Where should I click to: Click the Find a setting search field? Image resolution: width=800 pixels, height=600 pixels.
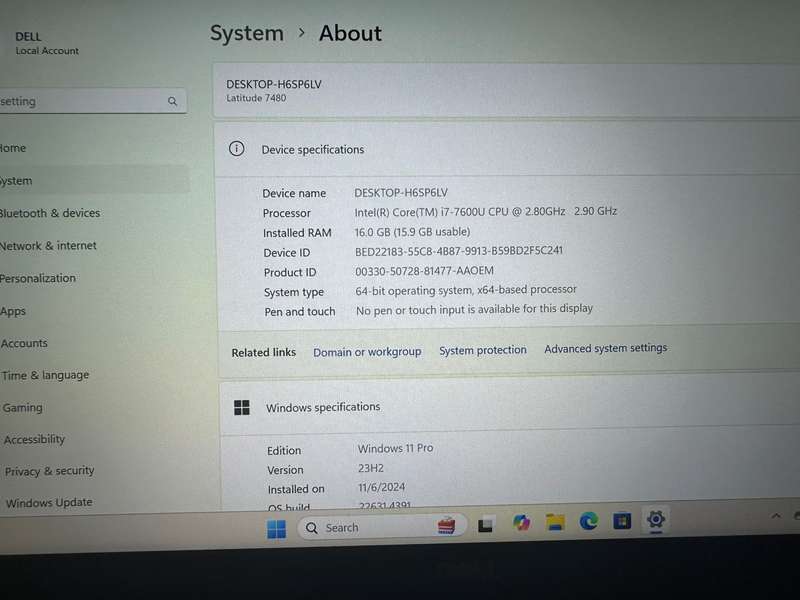93,101
